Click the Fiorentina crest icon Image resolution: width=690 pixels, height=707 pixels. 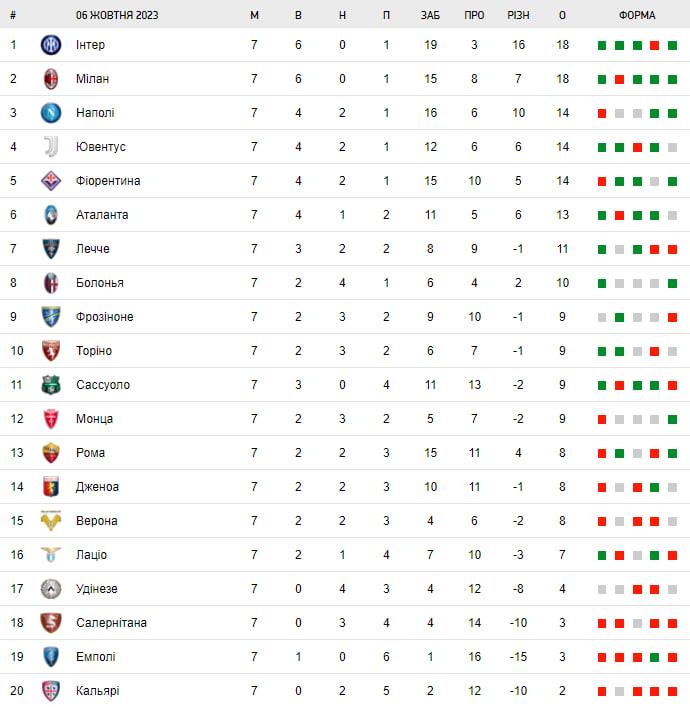[x=51, y=181]
